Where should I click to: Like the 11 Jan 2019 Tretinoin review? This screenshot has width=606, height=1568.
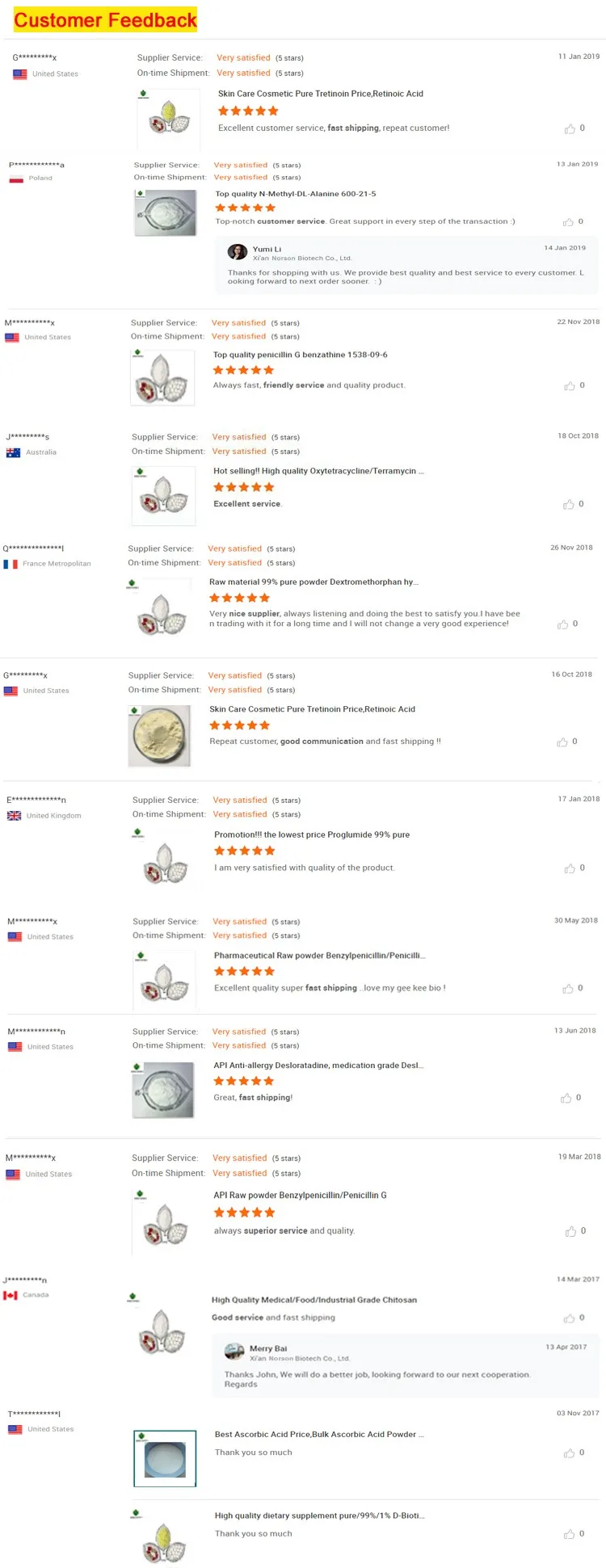[570, 128]
